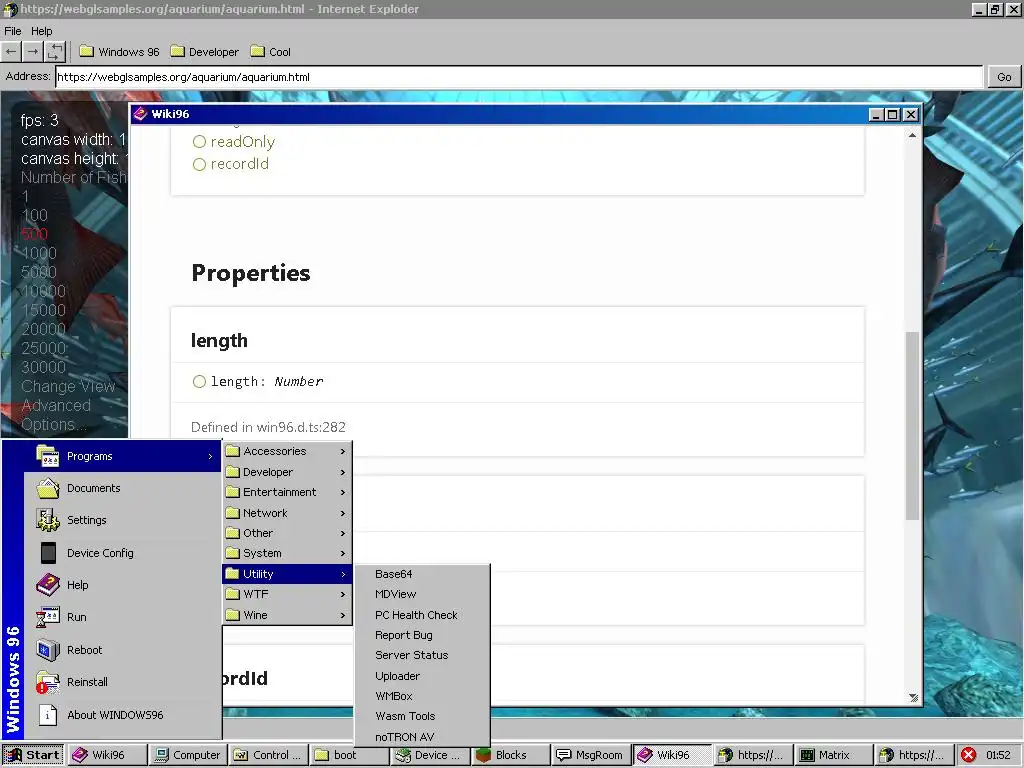Open the Cool bookmark folder
Screen dimensions: 1024x768
271,52
